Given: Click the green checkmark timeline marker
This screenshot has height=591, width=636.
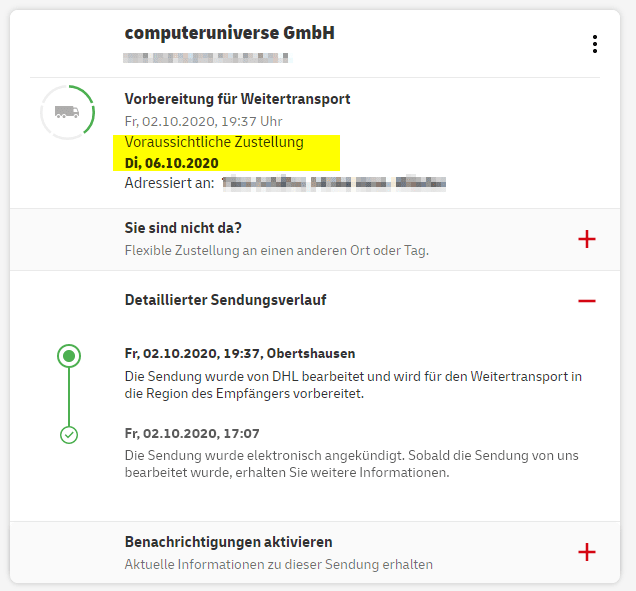Looking at the screenshot, I should point(69,435).
